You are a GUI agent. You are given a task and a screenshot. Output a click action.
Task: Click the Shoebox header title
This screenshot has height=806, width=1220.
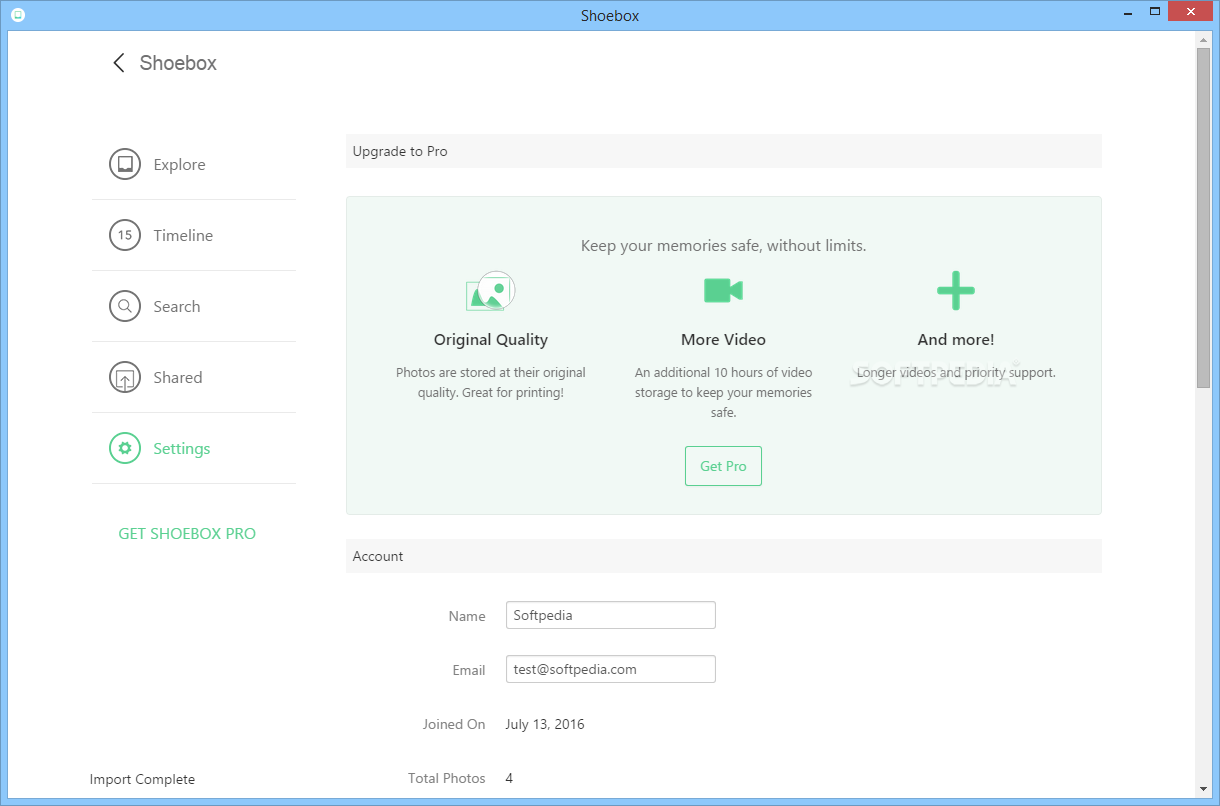click(x=178, y=63)
